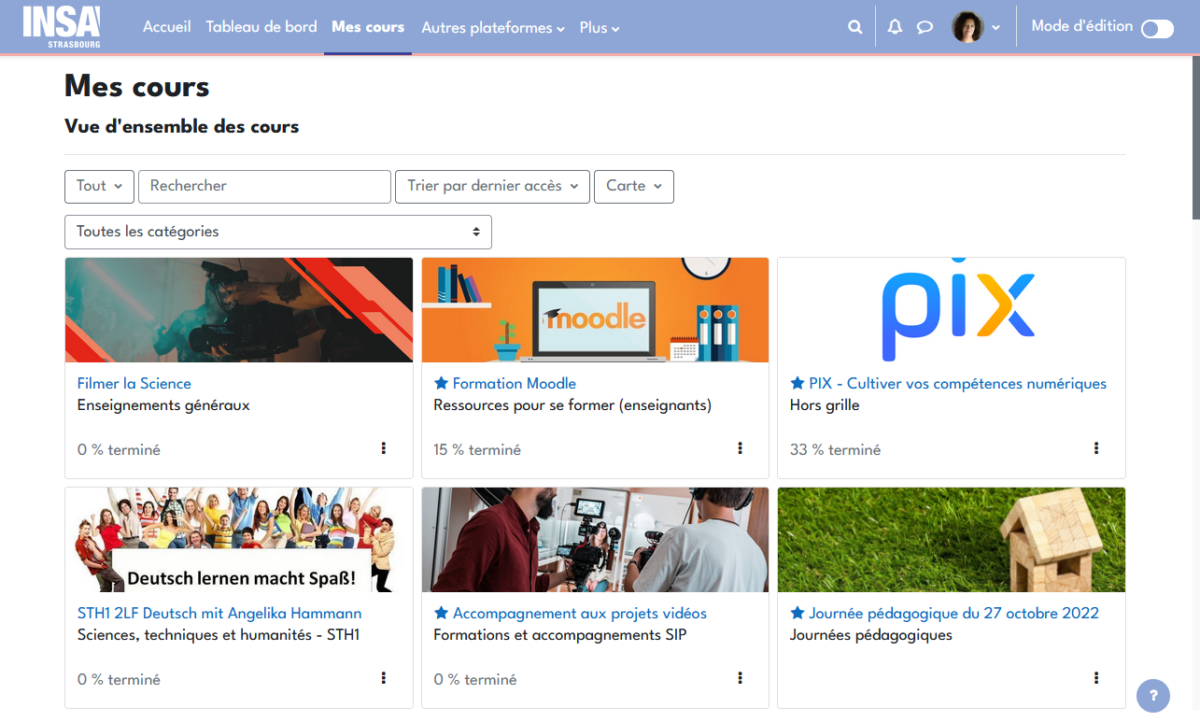
Task: Click inside the Rechercher search field
Action: pos(264,186)
